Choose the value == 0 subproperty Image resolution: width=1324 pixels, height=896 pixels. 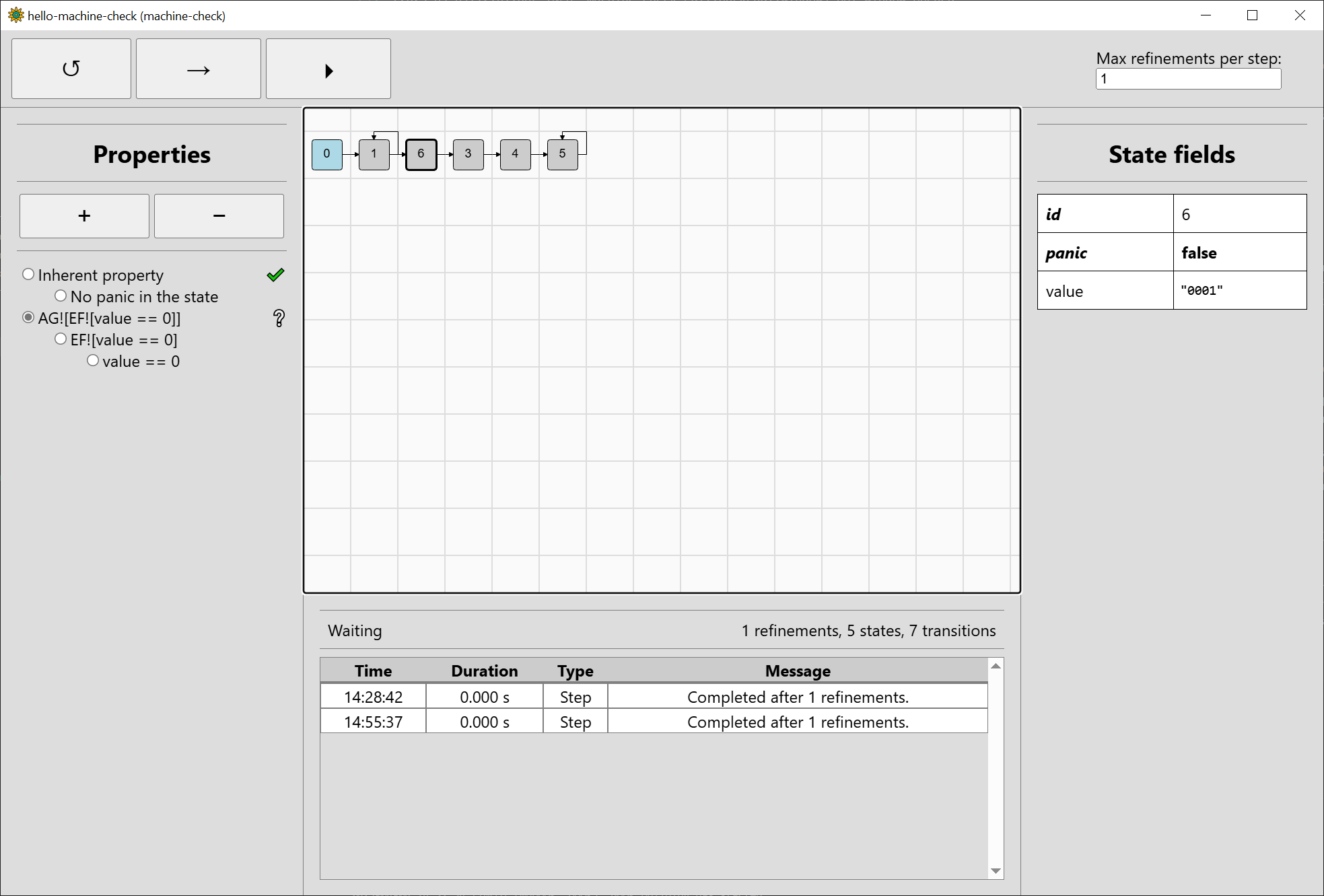pos(93,361)
